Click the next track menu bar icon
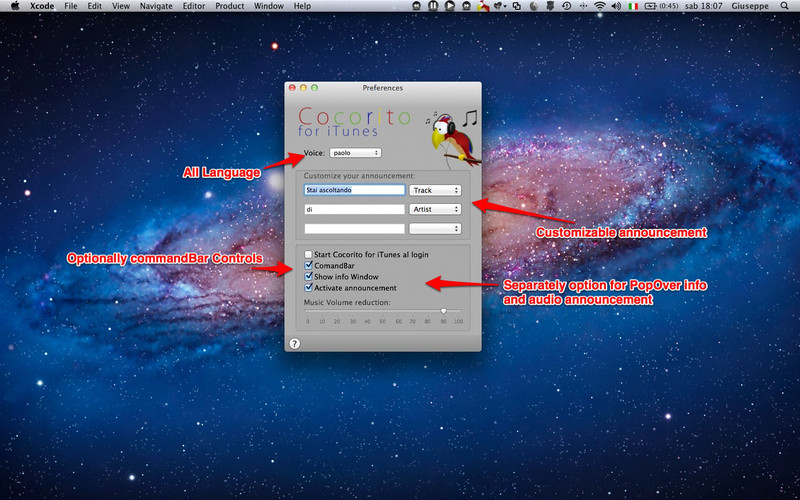This screenshot has width=800, height=500. pyautogui.click(x=466, y=6)
